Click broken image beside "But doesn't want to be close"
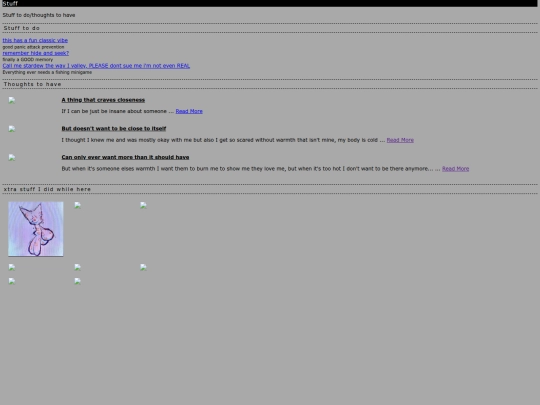The height and width of the screenshot is (405, 540). pyautogui.click(x=12, y=129)
